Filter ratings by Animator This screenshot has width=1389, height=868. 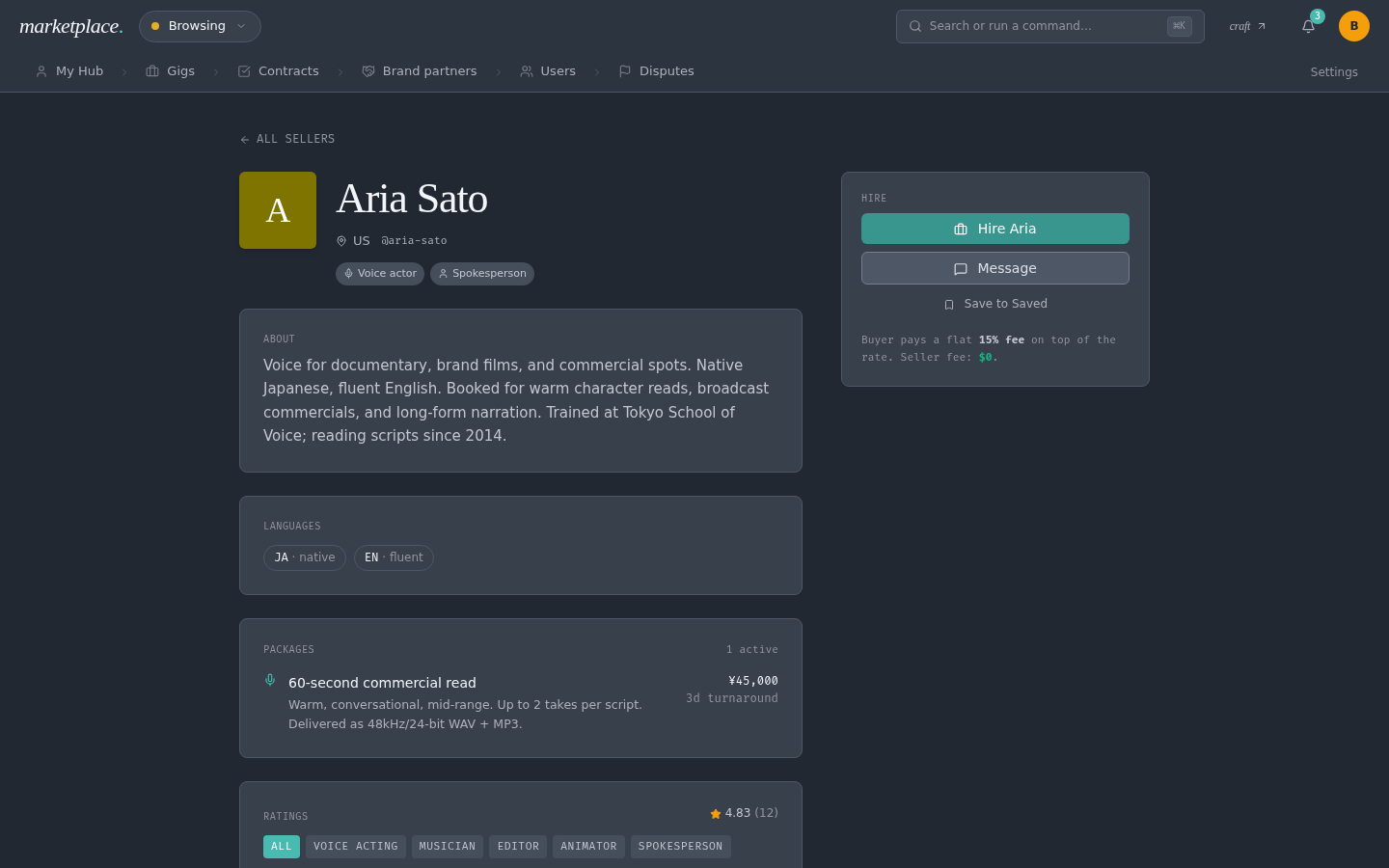(x=588, y=847)
